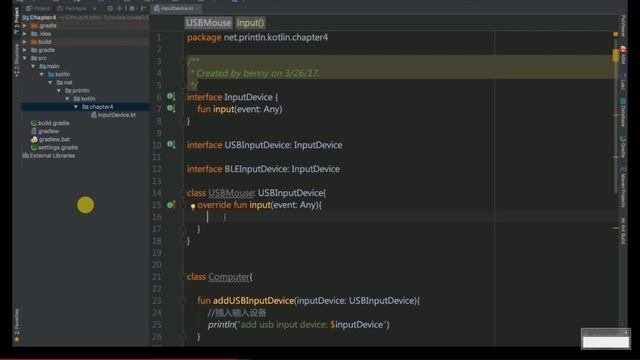Open the Database tool window on right strip
The image size is (640, 360).
pos(623,112)
